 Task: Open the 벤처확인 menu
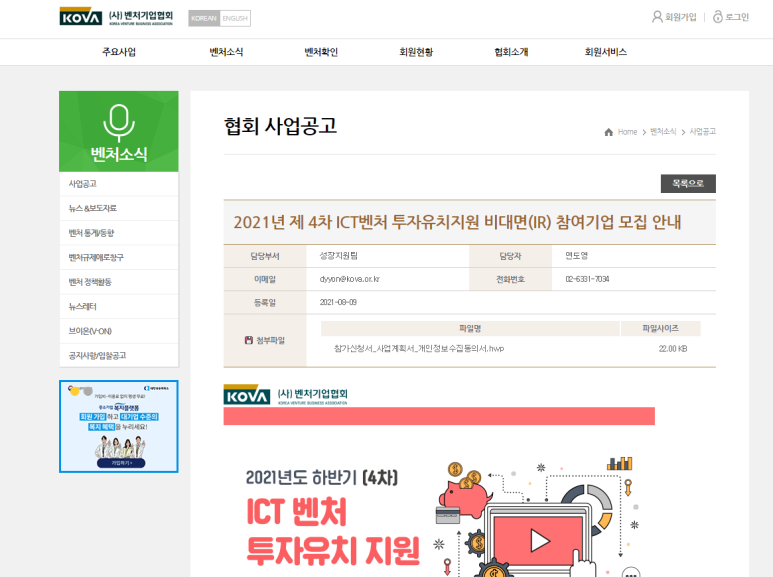(321, 52)
